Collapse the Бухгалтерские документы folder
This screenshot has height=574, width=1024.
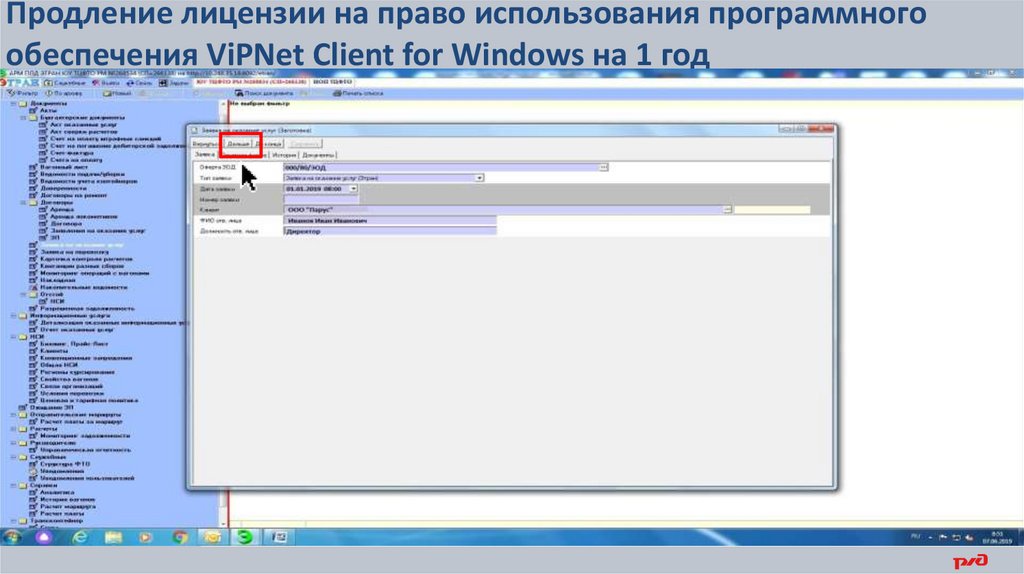click(x=23, y=118)
